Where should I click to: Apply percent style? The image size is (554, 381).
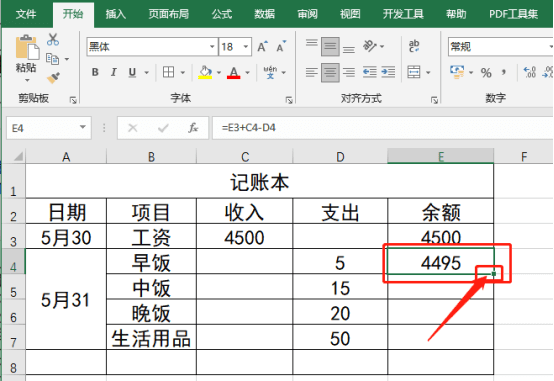(x=486, y=73)
